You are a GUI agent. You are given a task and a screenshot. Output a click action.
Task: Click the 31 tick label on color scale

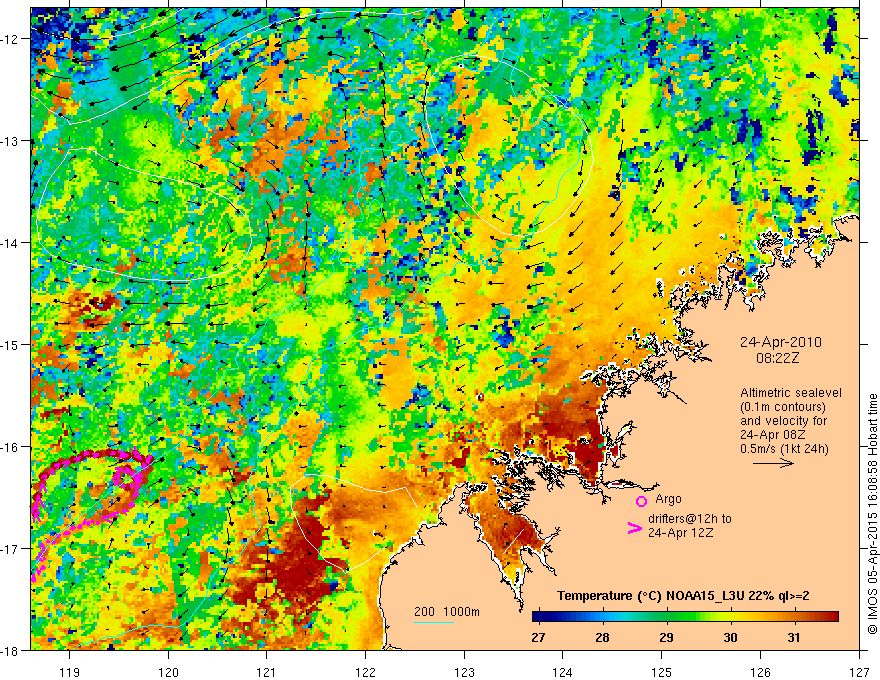click(794, 637)
